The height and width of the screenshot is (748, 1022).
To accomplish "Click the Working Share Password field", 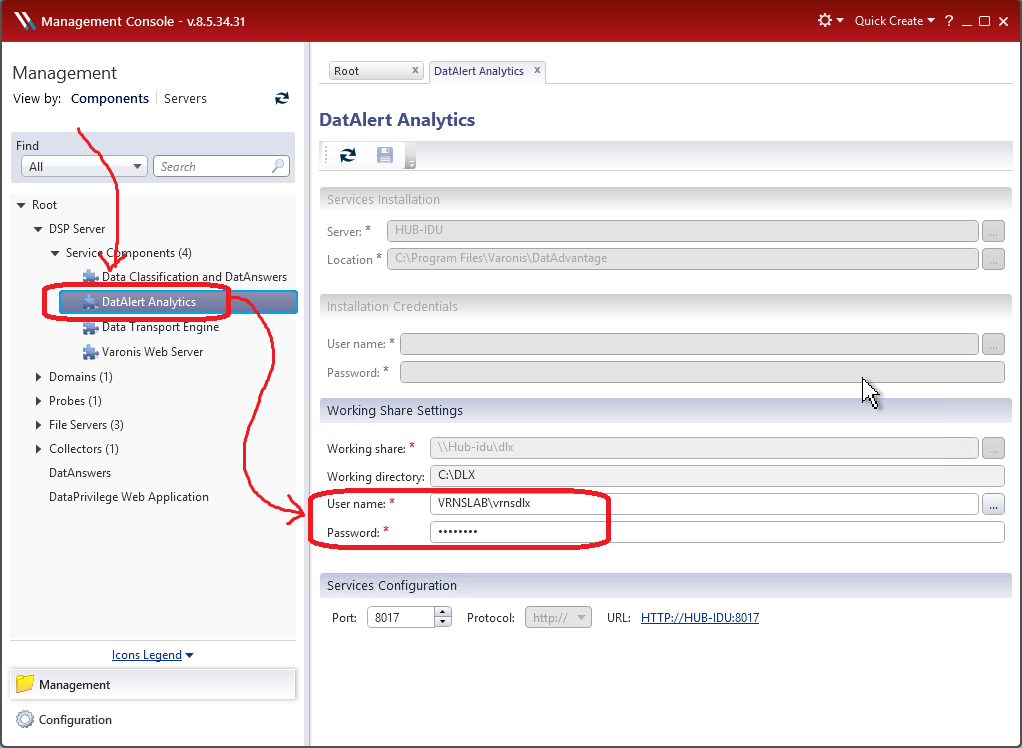I will click(x=717, y=532).
